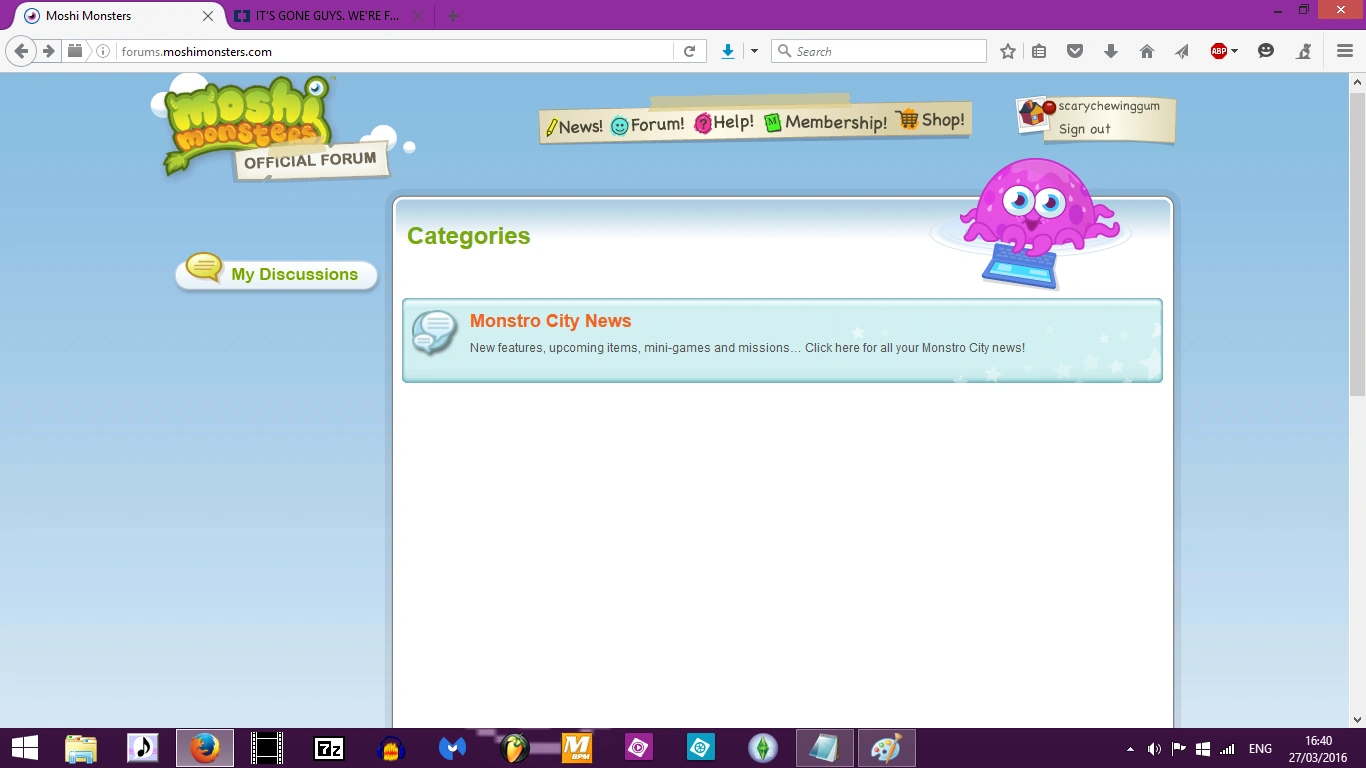This screenshot has width=1366, height=768.
Task: Open the film strip app on taskbar
Action: (267, 748)
